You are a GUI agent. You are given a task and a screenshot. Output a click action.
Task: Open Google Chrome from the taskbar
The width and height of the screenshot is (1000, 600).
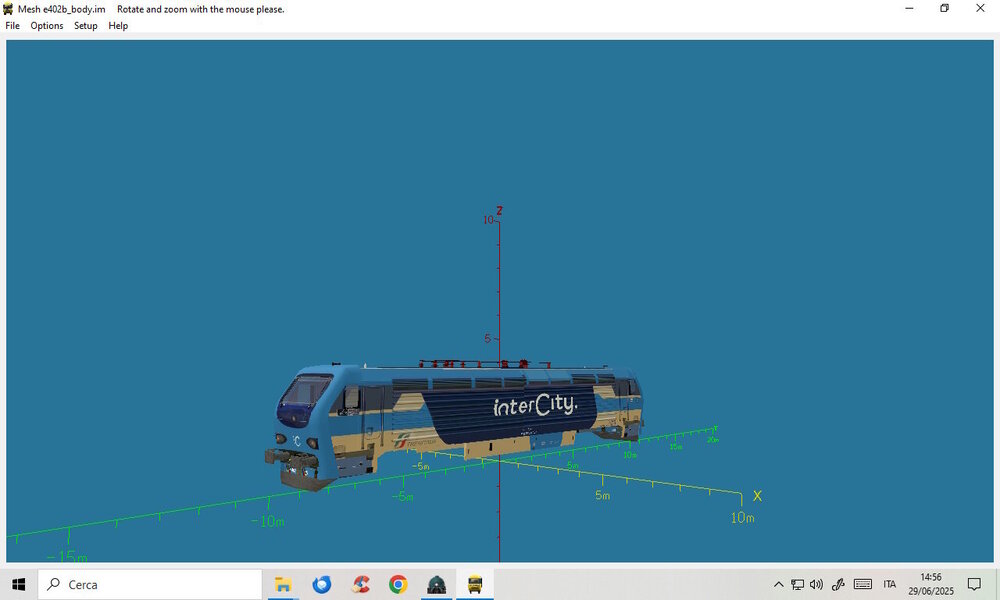click(x=398, y=584)
